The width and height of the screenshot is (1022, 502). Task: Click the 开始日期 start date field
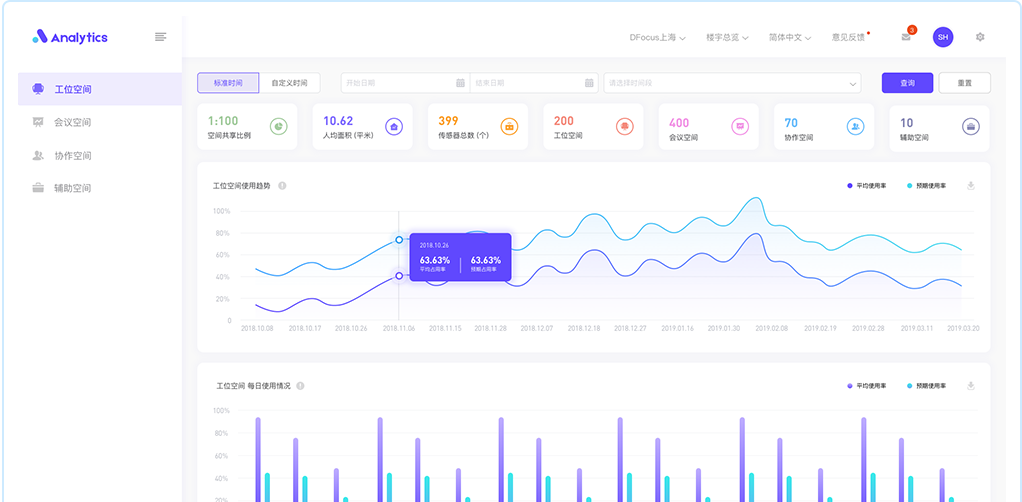403,83
